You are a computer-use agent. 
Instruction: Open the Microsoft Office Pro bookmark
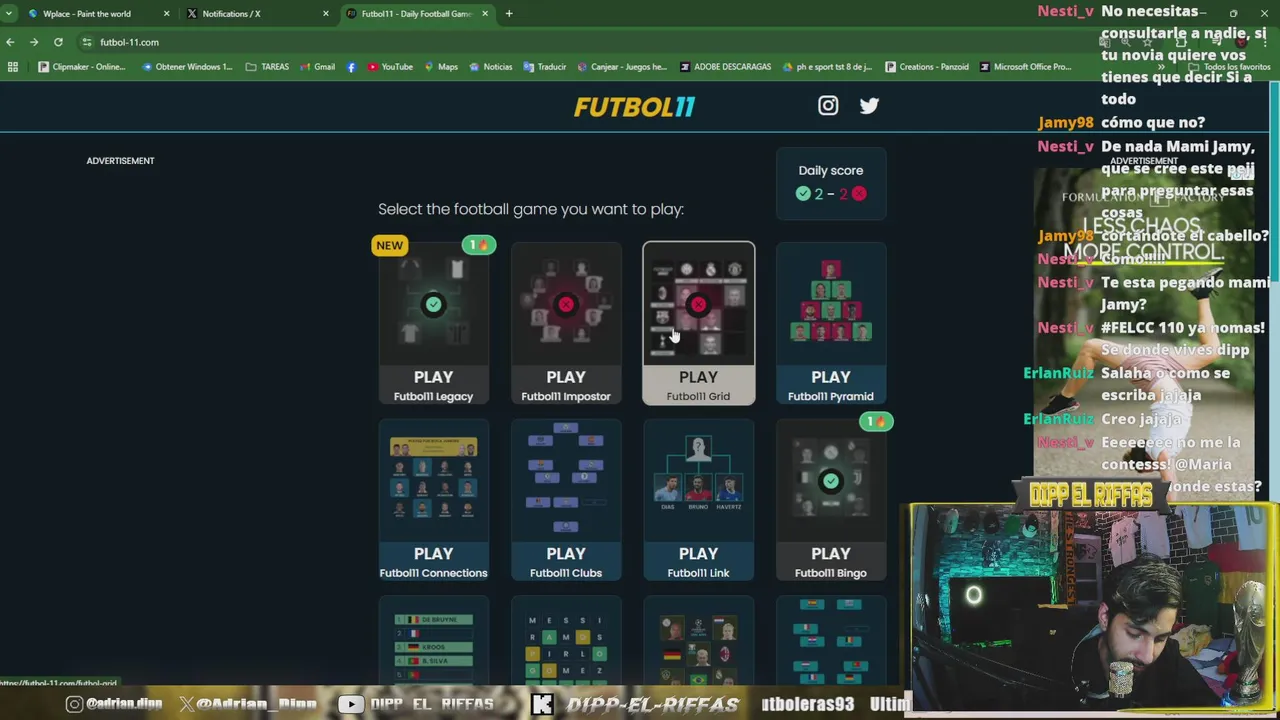[1027, 67]
